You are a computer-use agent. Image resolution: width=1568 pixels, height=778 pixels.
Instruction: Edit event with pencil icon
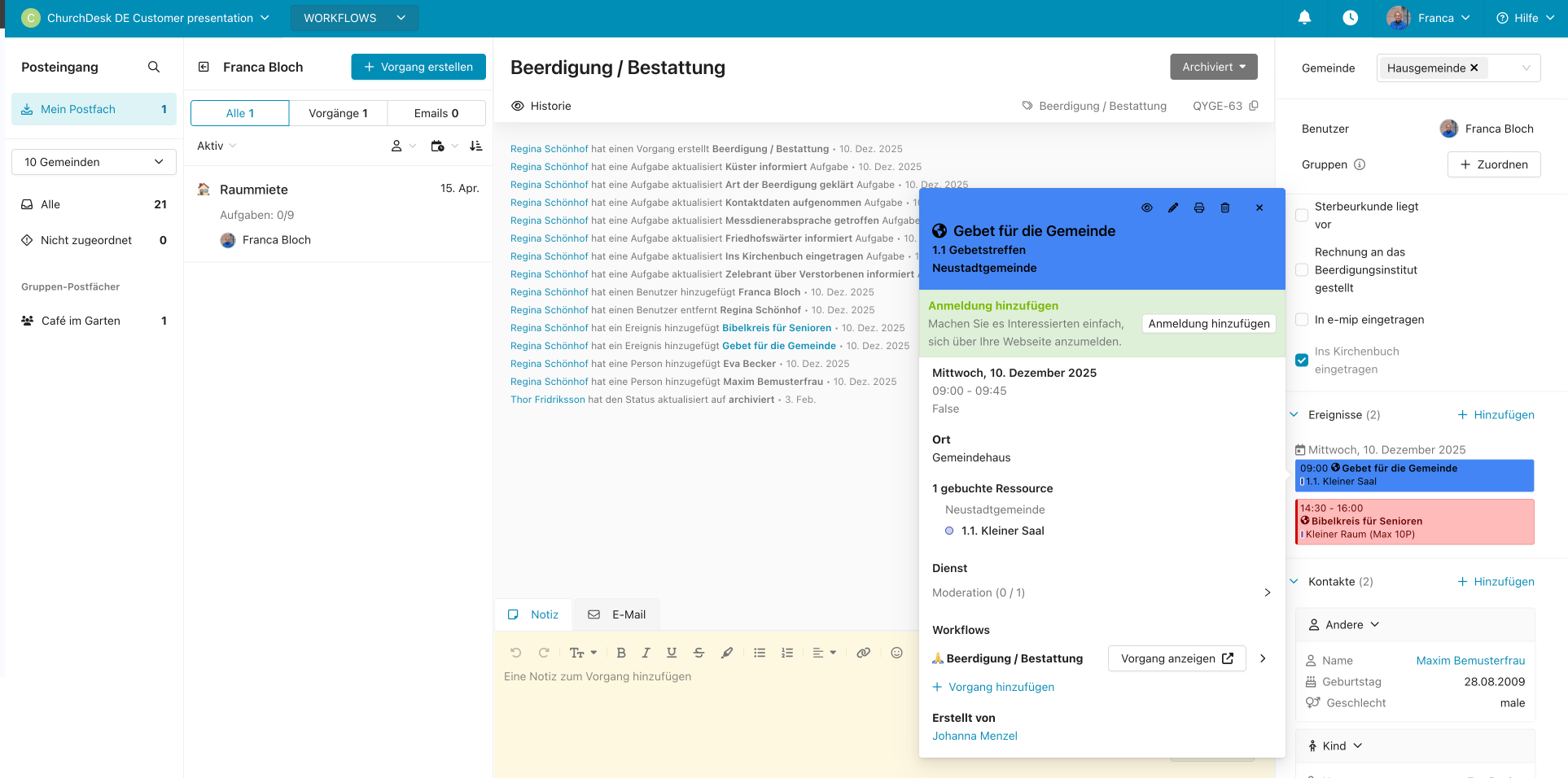[1173, 208]
